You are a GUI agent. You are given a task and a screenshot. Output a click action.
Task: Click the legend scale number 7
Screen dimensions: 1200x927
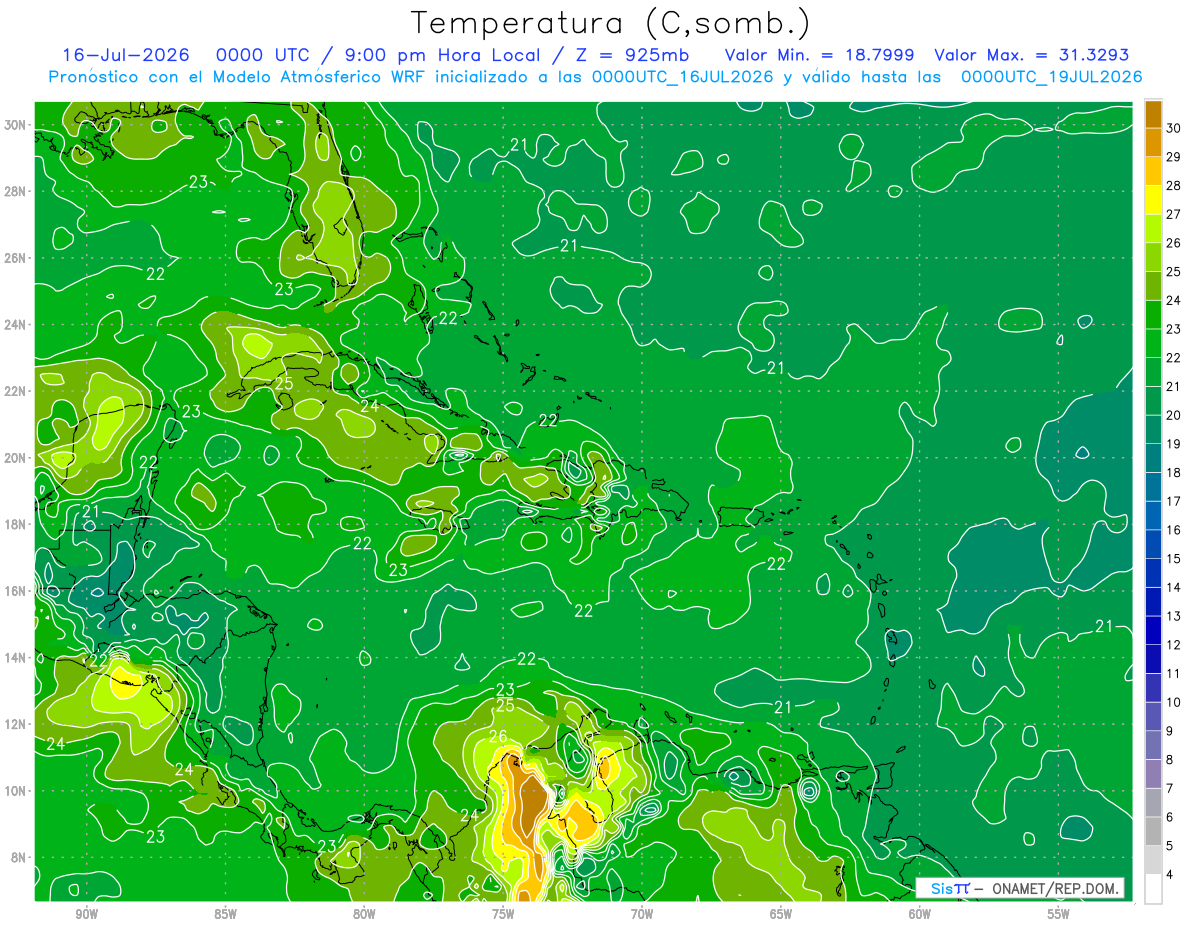(1171, 789)
